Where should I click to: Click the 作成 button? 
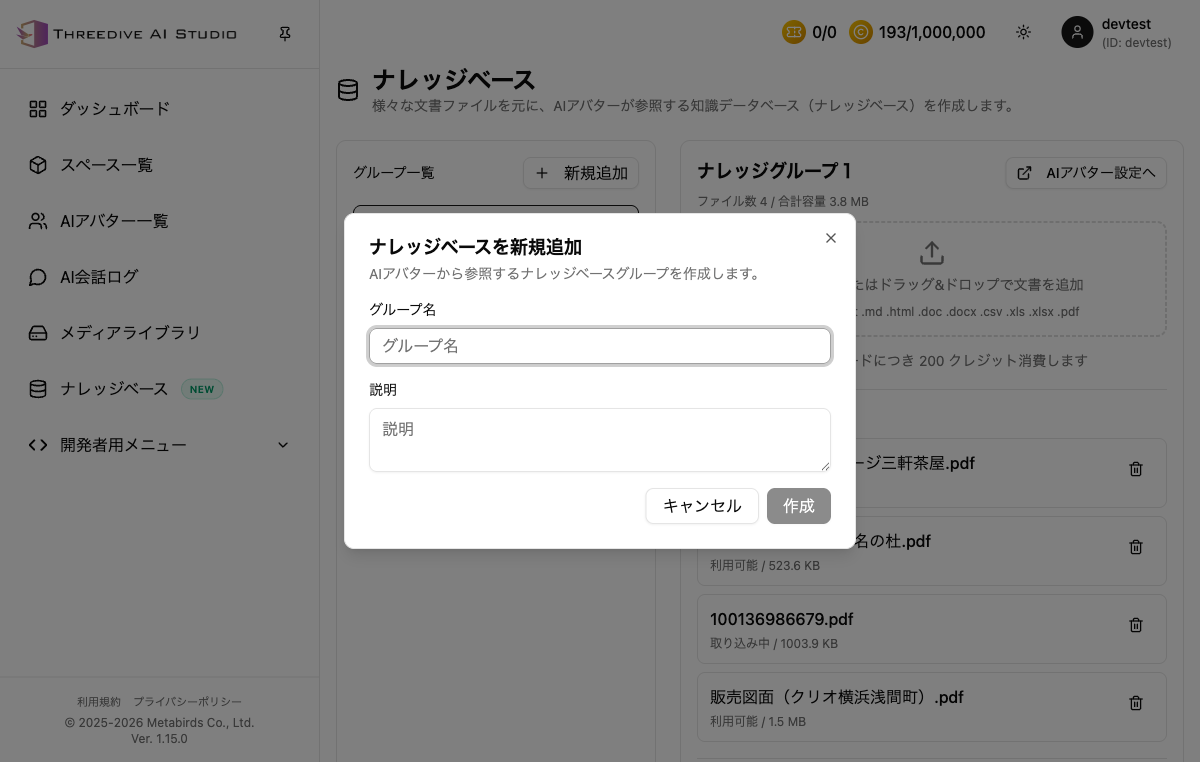click(x=799, y=506)
